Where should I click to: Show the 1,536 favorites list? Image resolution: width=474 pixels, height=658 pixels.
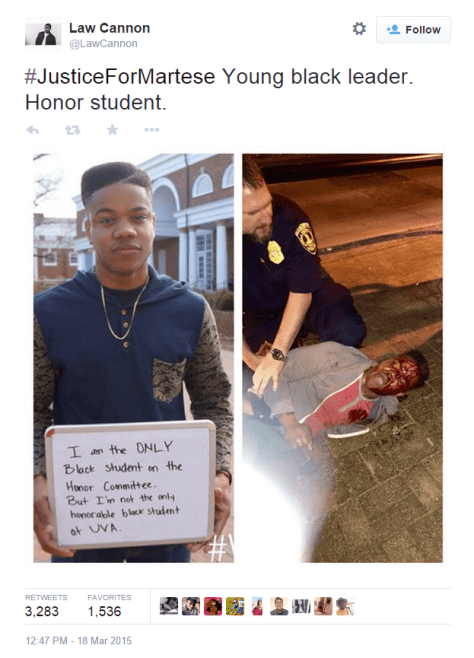pyautogui.click(x=109, y=606)
